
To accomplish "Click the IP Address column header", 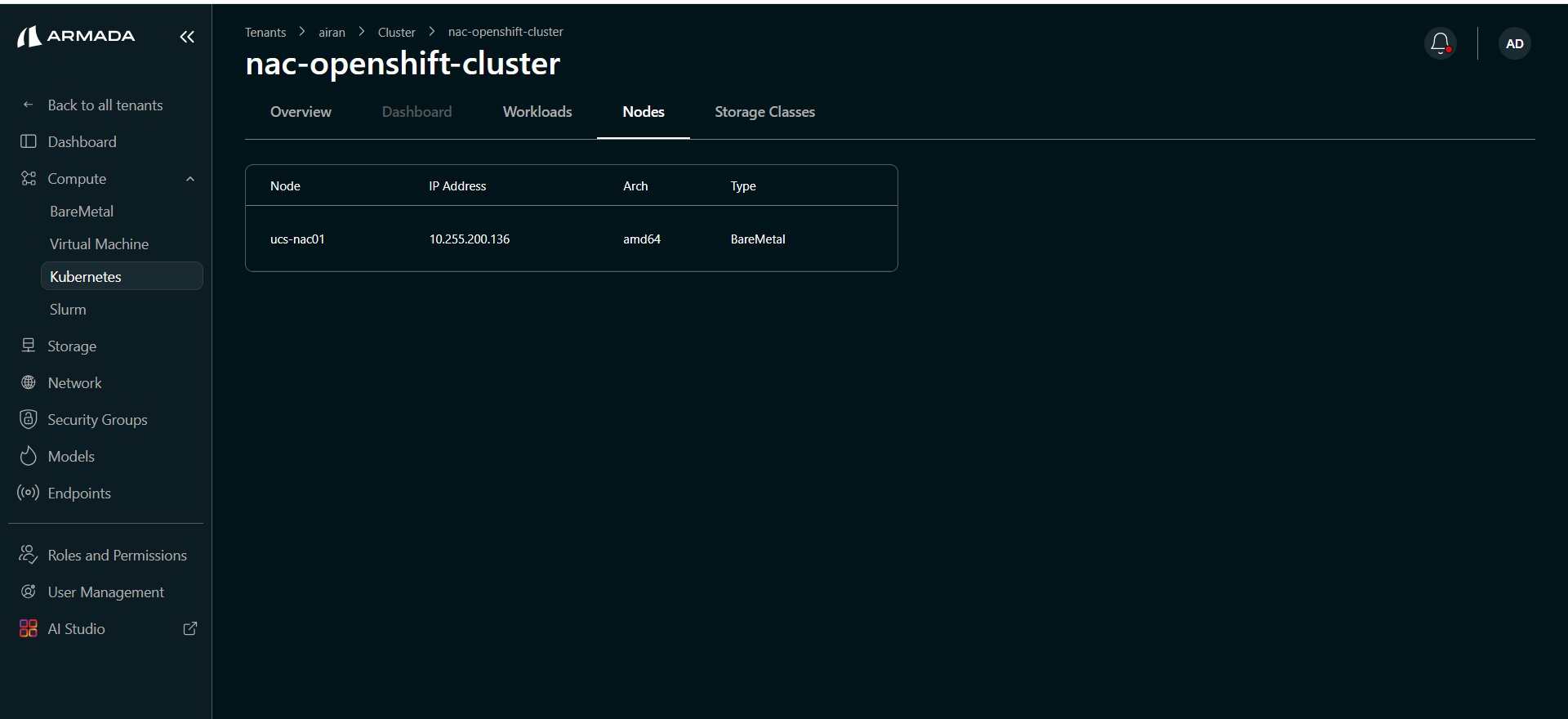I will (x=457, y=186).
